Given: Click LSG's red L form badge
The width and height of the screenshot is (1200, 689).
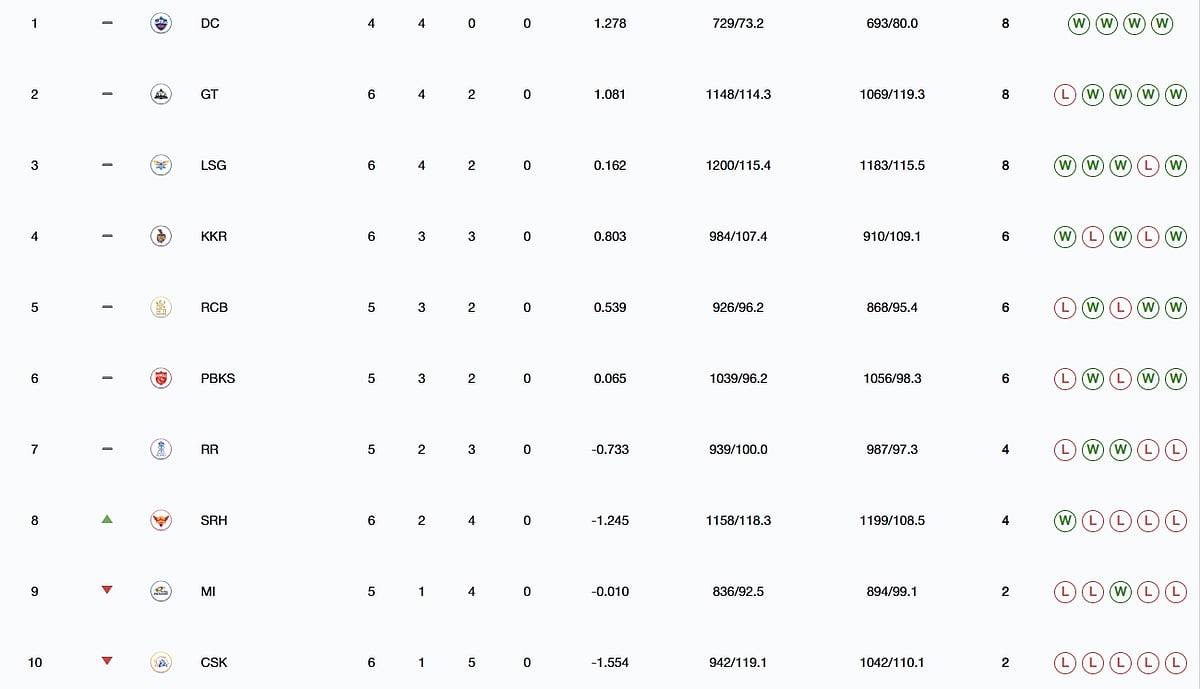Looking at the screenshot, I should coord(1148,165).
